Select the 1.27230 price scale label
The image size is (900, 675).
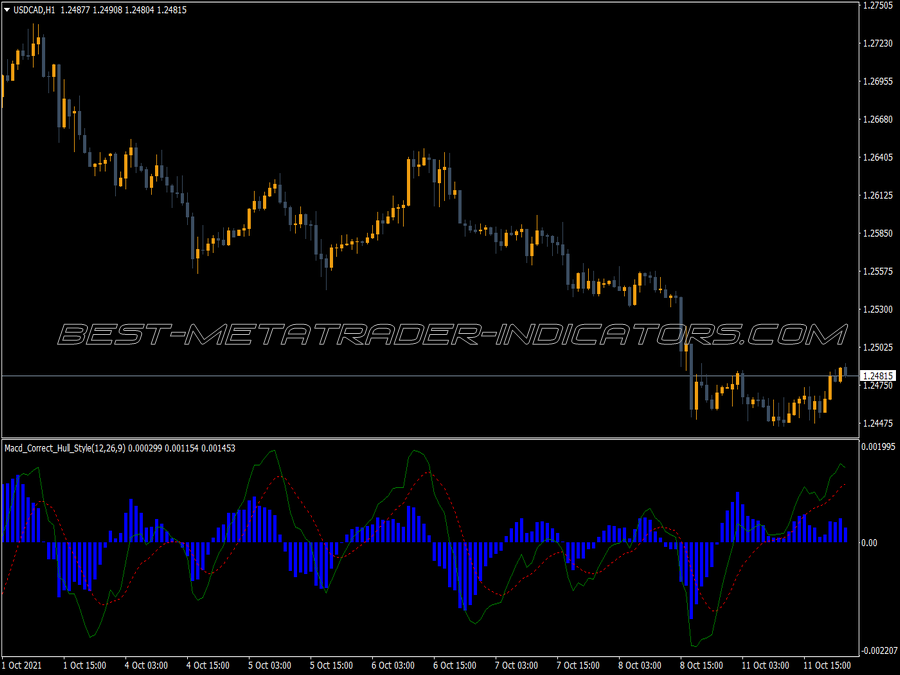point(878,44)
